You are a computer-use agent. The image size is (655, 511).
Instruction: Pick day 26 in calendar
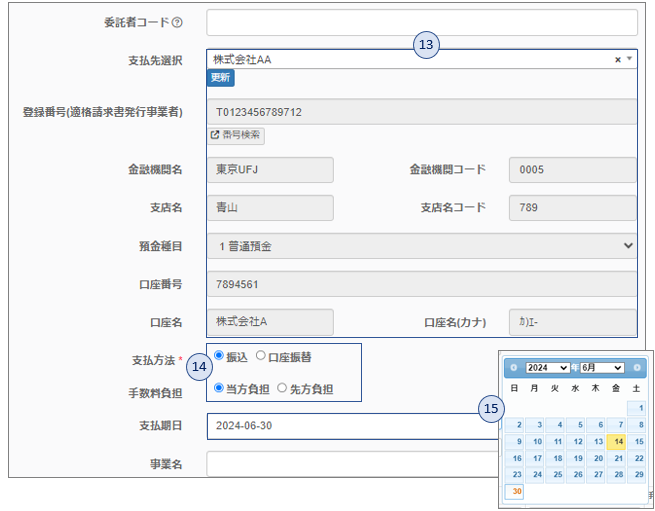point(575,475)
